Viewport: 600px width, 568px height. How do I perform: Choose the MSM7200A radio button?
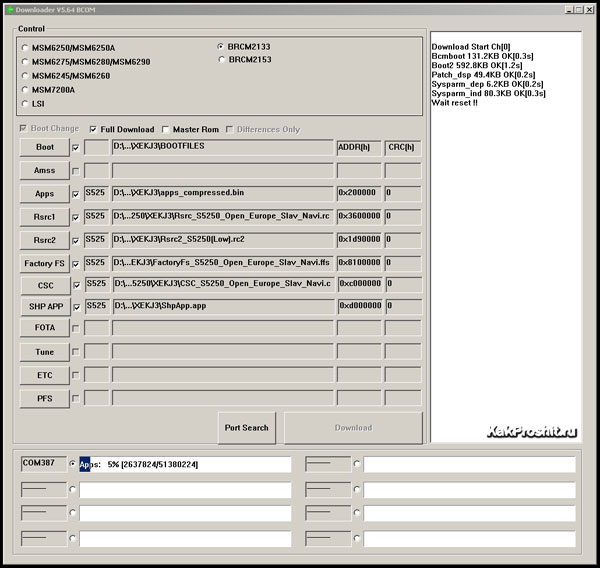click(25, 90)
